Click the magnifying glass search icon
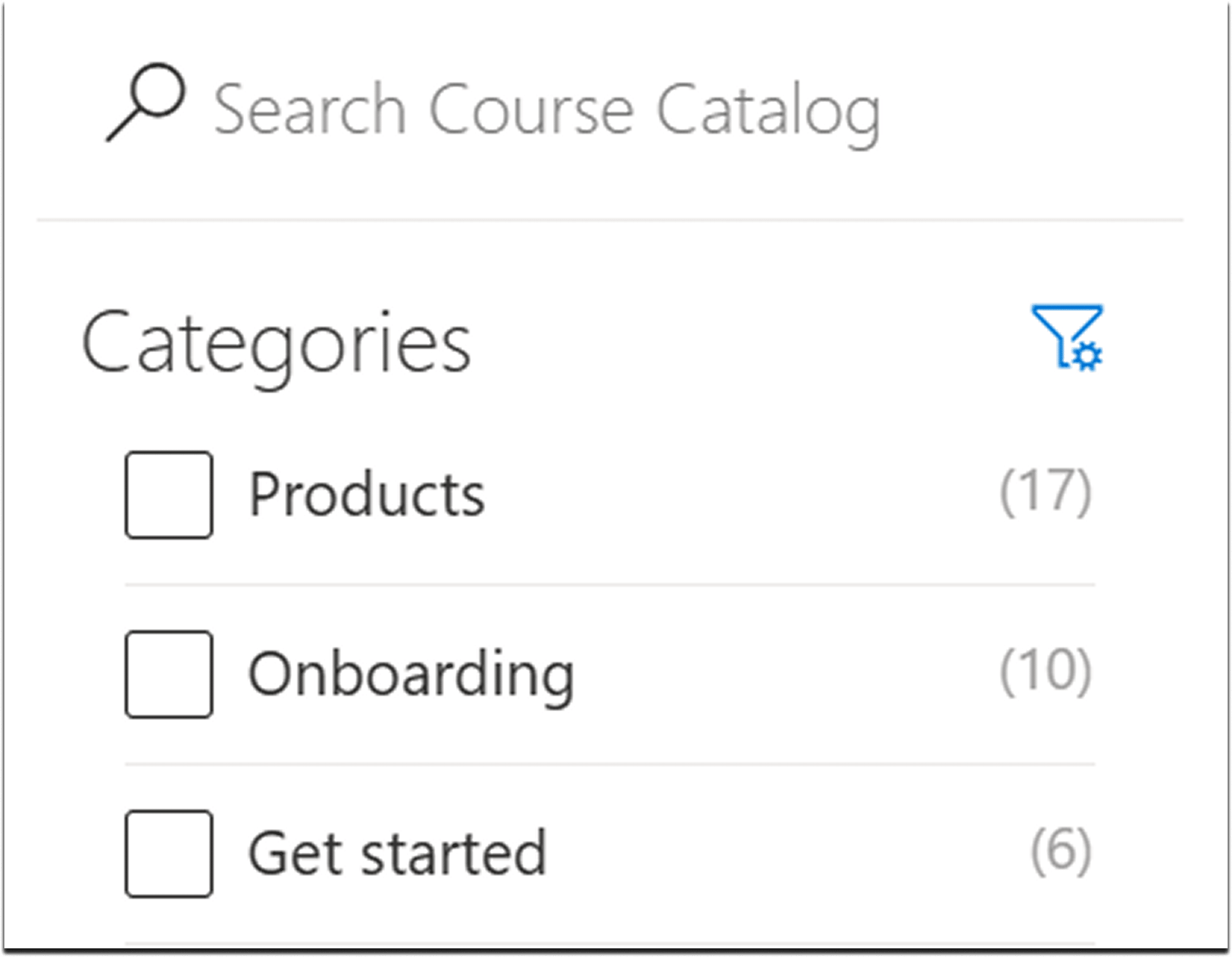The width and height of the screenshot is (1232, 957). pyautogui.click(x=146, y=102)
